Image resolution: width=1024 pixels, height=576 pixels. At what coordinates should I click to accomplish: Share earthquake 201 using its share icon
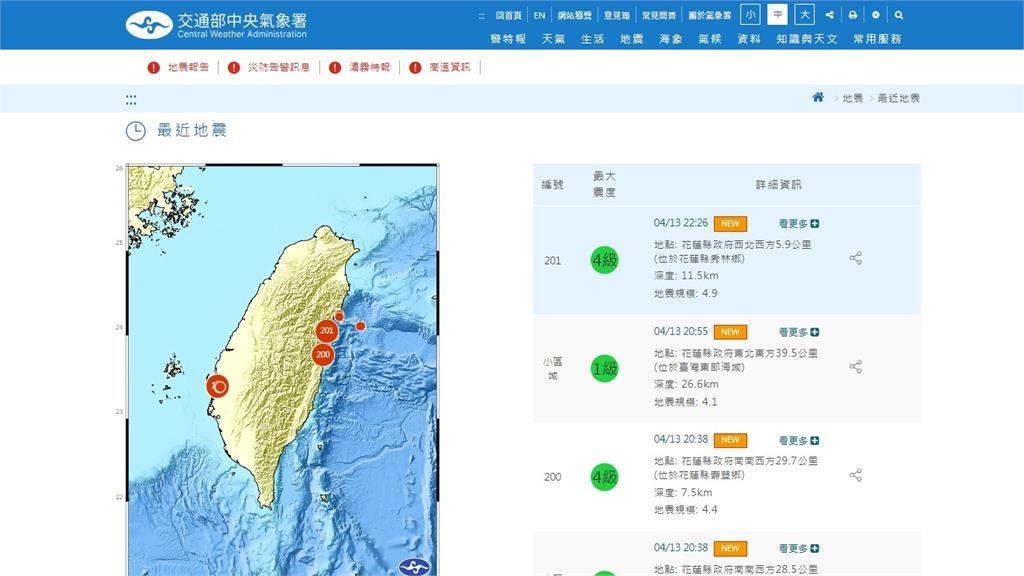[x=855, y=258]
